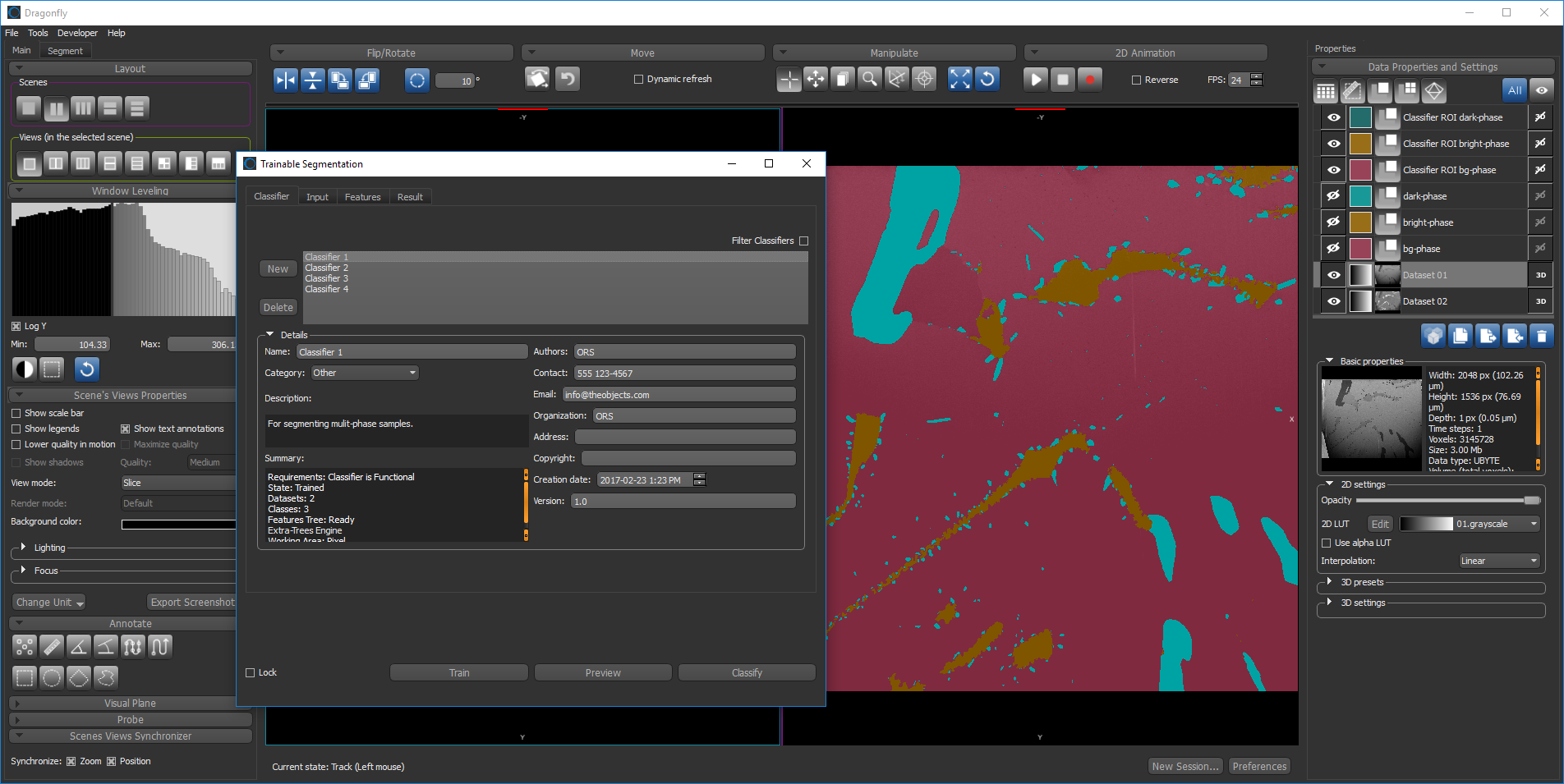Open the Developer menu
Image resolution: width=1564 pixels, height=784 pixels.
[x=77, y=33]
